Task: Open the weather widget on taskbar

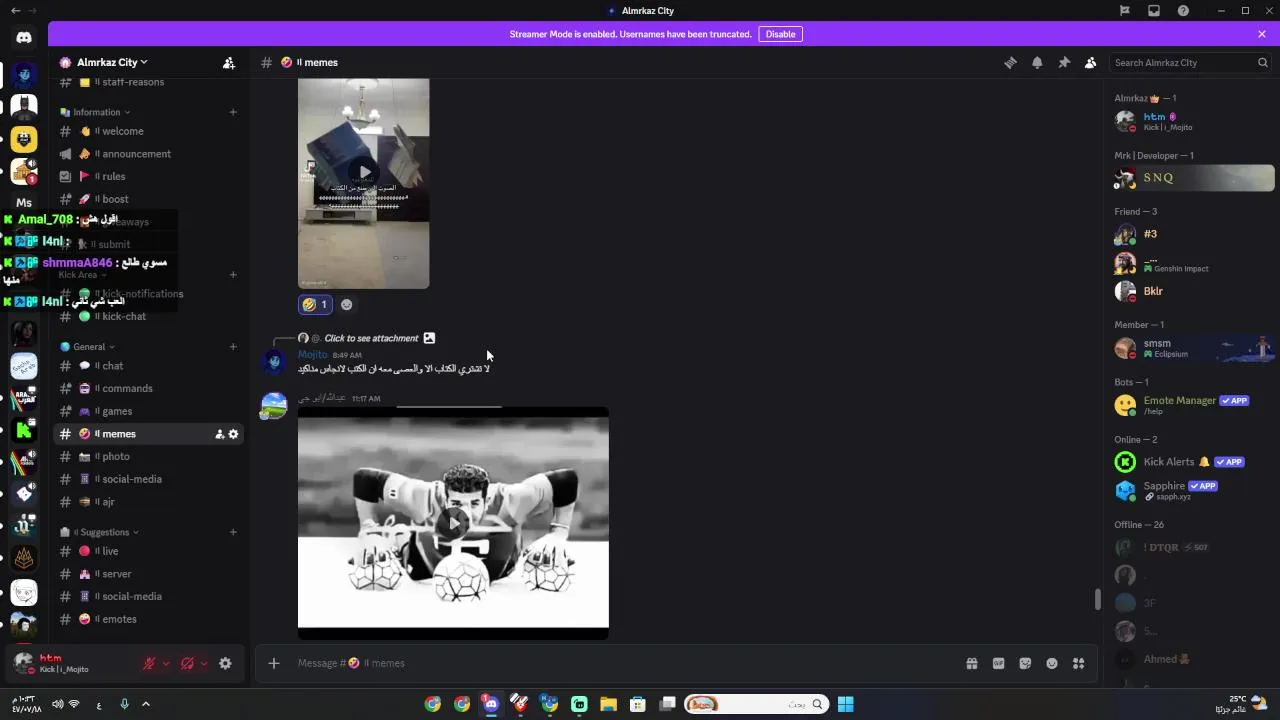Action: pyautogui.click(x=1245, y=704)
